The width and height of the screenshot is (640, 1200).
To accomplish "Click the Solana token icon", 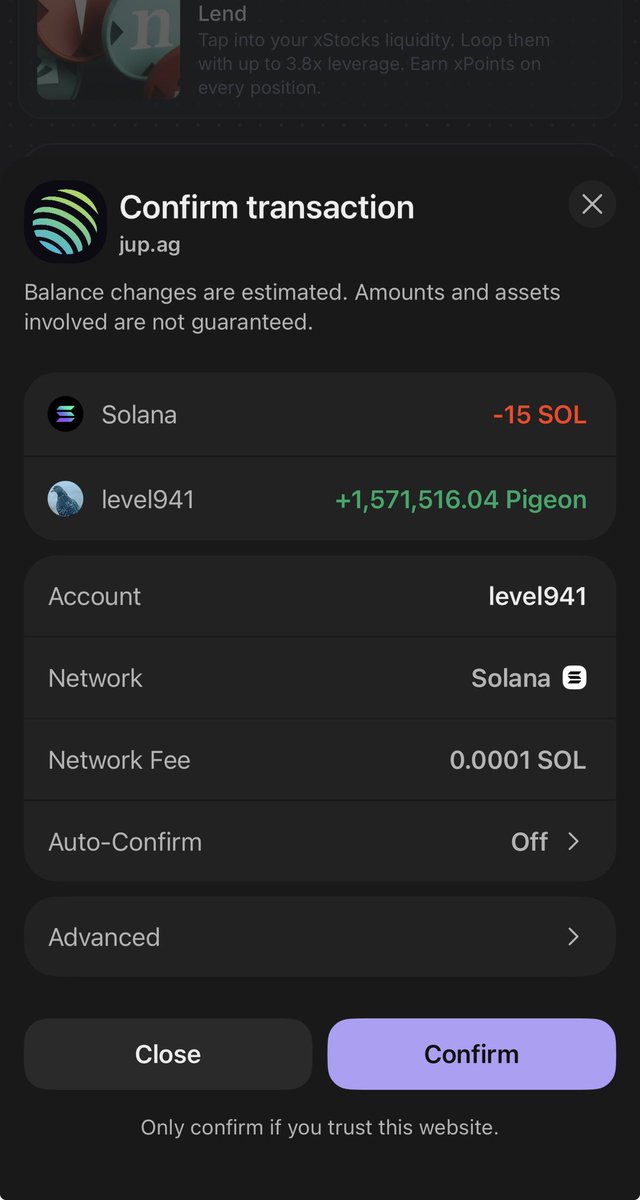I will [66, 414].
